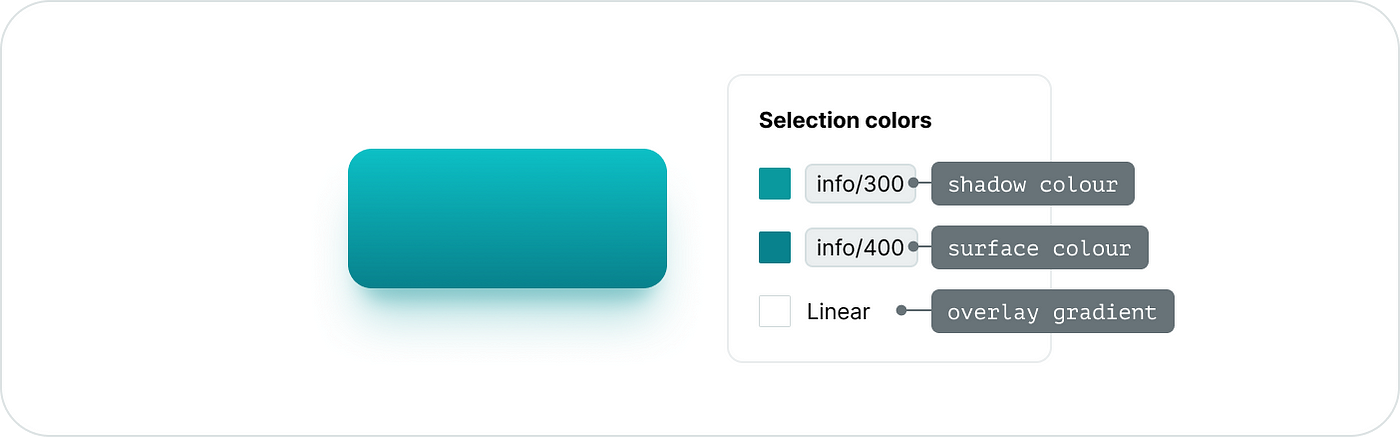Screen dimensions: 1400x437
Task: Pick the white Linear gradient swatch
Action: pos(775,311)
